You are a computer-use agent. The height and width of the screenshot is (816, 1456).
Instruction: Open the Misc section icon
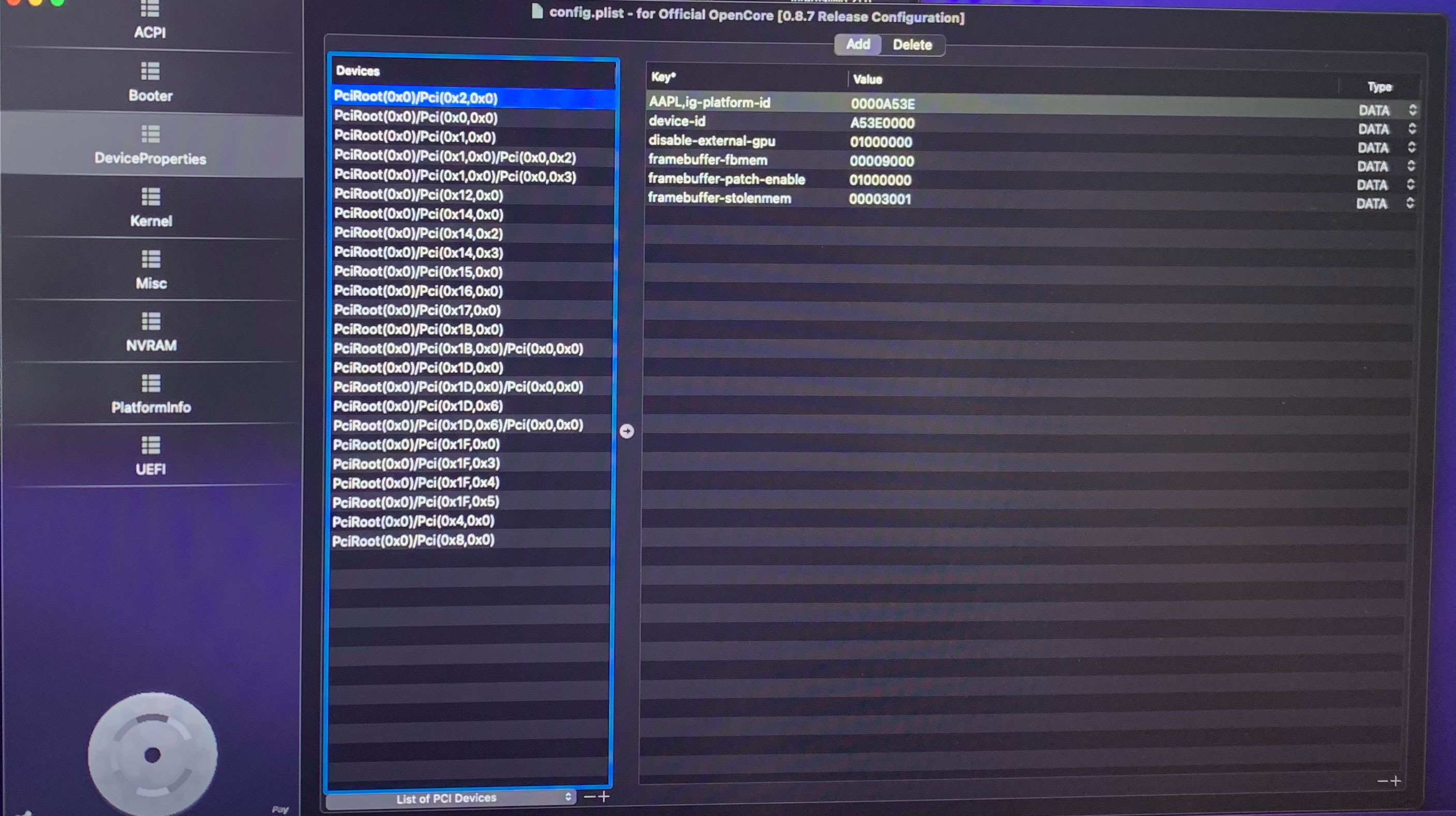pos(151,259)
